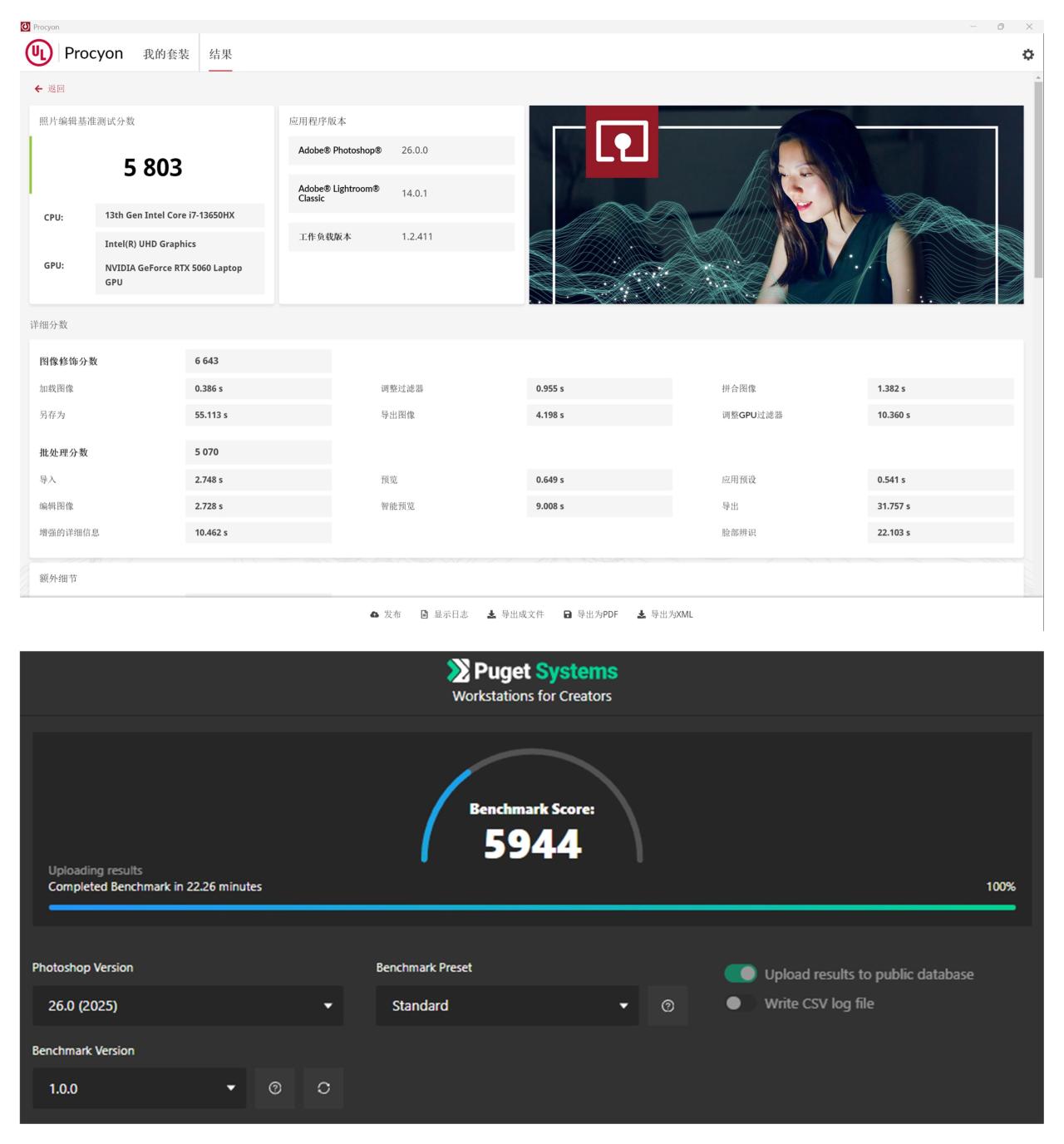
Task: Click the 导出为XML download icon
Action: pos(642,614)
